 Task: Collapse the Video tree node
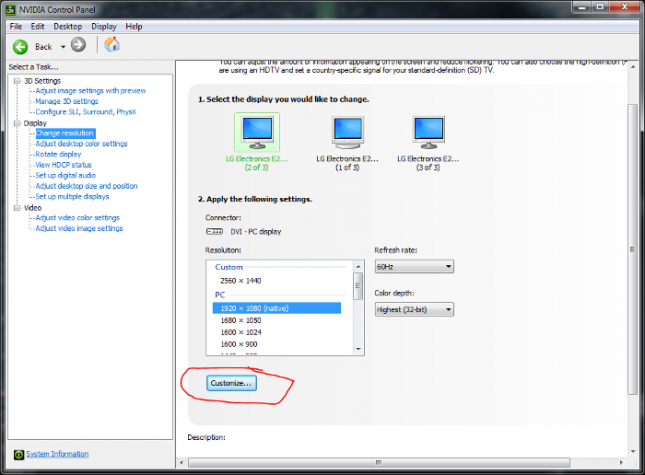tap(17, 208)
